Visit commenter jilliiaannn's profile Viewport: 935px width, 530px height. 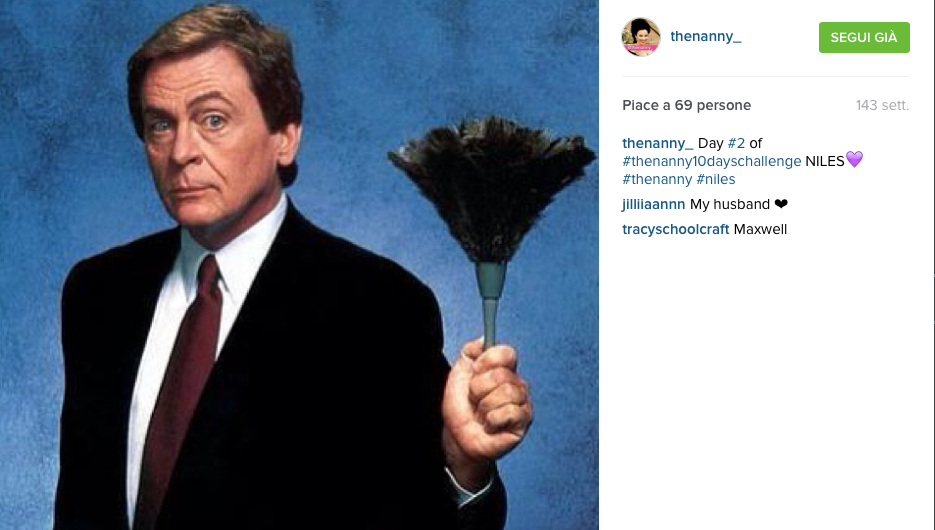[x=654, y=204]
